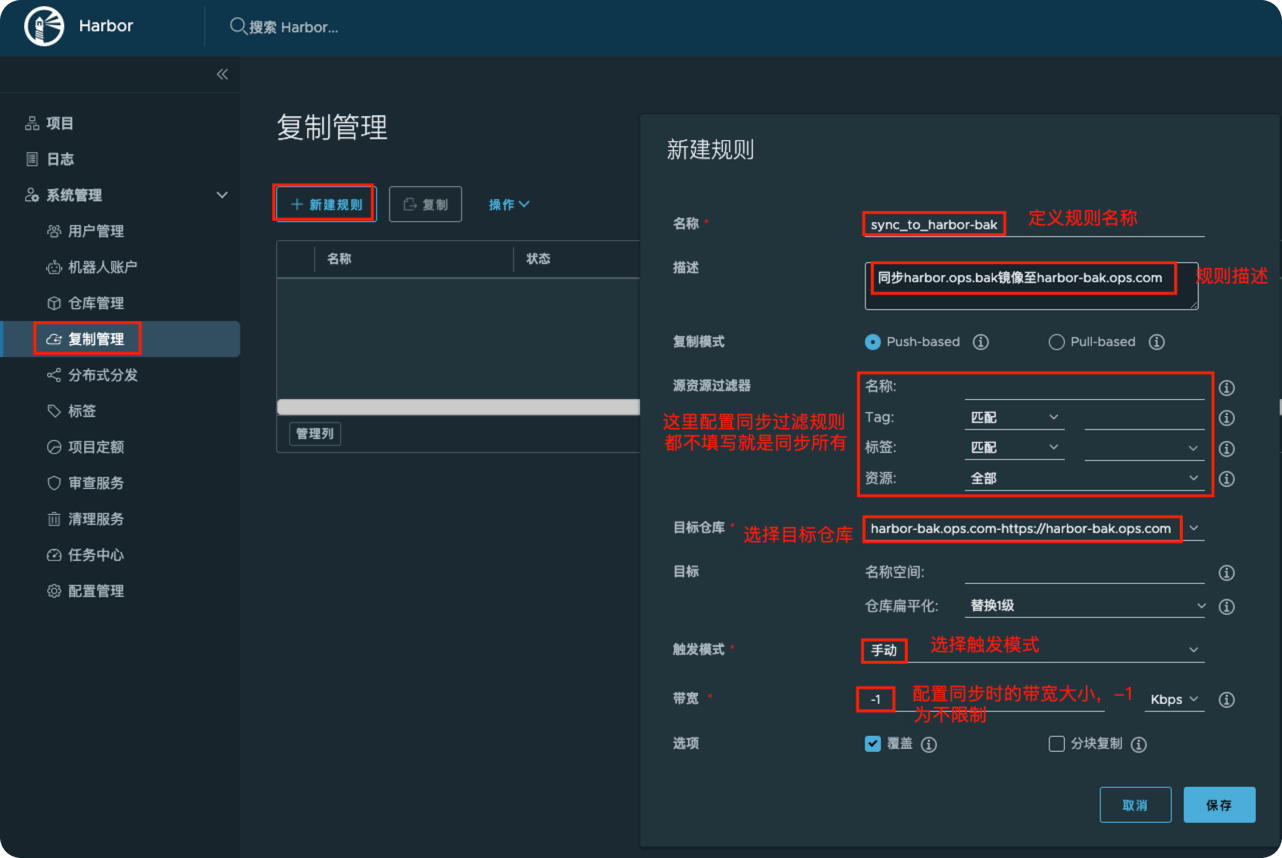Click the 带宽 value input
This screenshot has width=1282, height=858.
[x=984, y=699]
